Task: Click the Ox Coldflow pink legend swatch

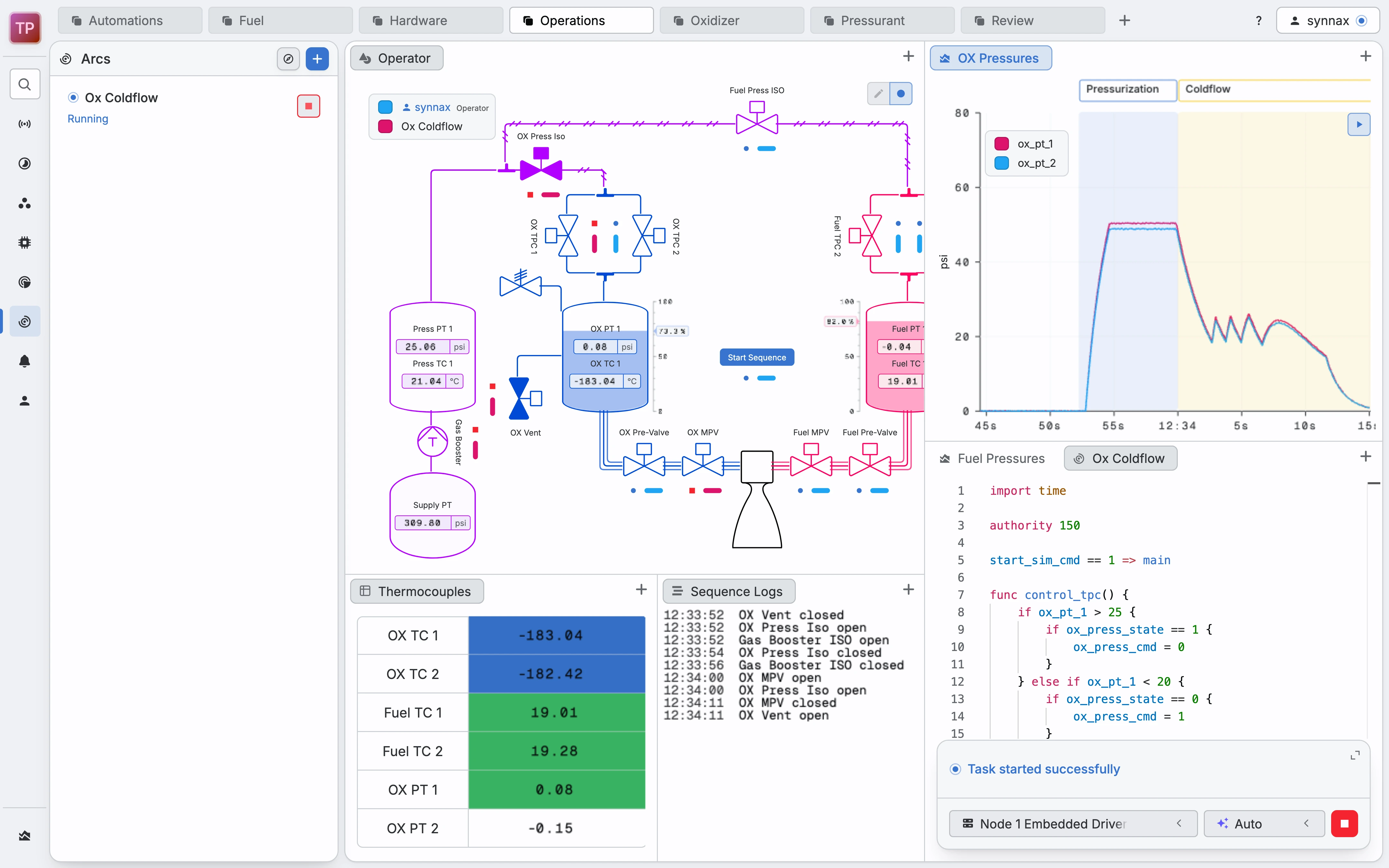Action: coord(385,126)
